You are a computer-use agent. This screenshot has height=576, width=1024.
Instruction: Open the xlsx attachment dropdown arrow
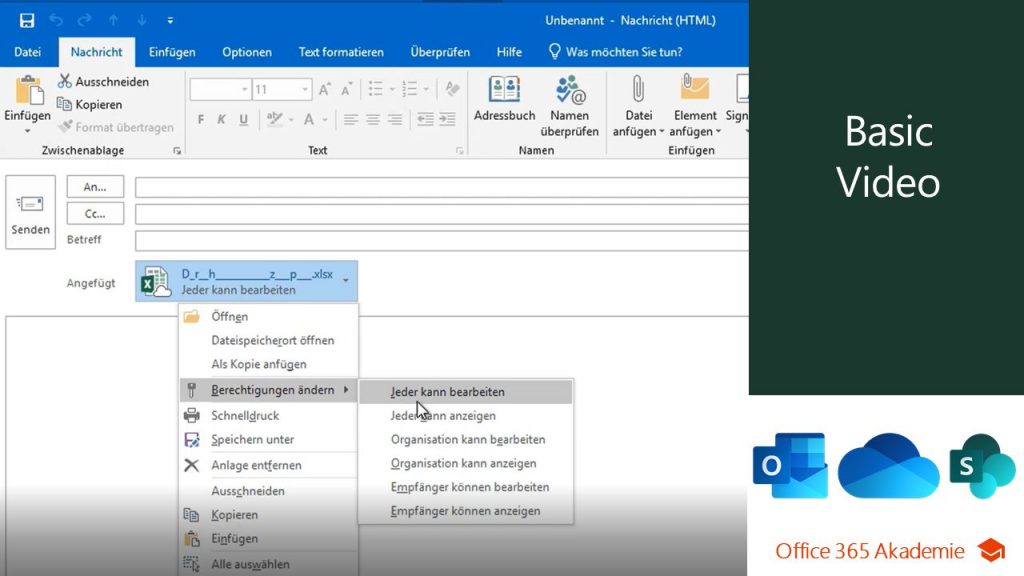(x=346, y=281)
